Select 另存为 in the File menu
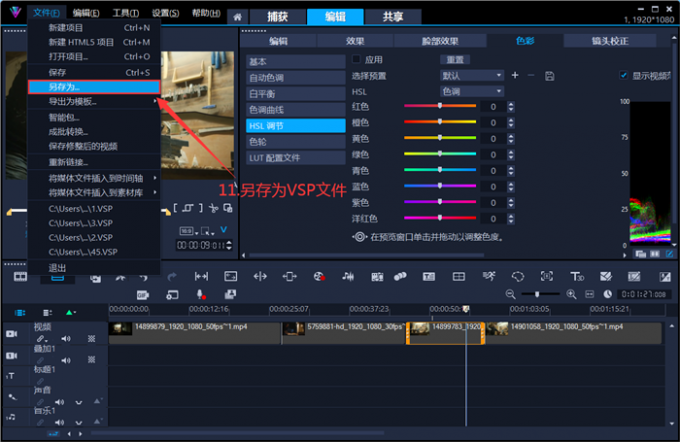This screenshot has width=680, height=442. (94, 87)
